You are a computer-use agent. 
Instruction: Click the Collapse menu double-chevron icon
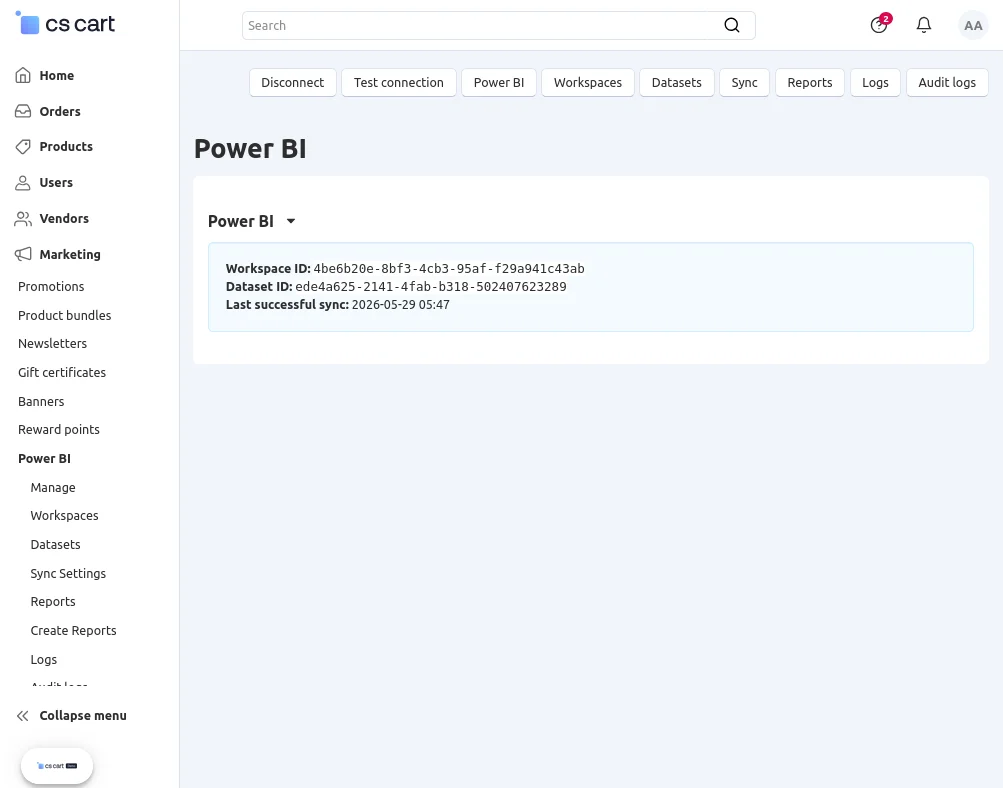[23, 716]
